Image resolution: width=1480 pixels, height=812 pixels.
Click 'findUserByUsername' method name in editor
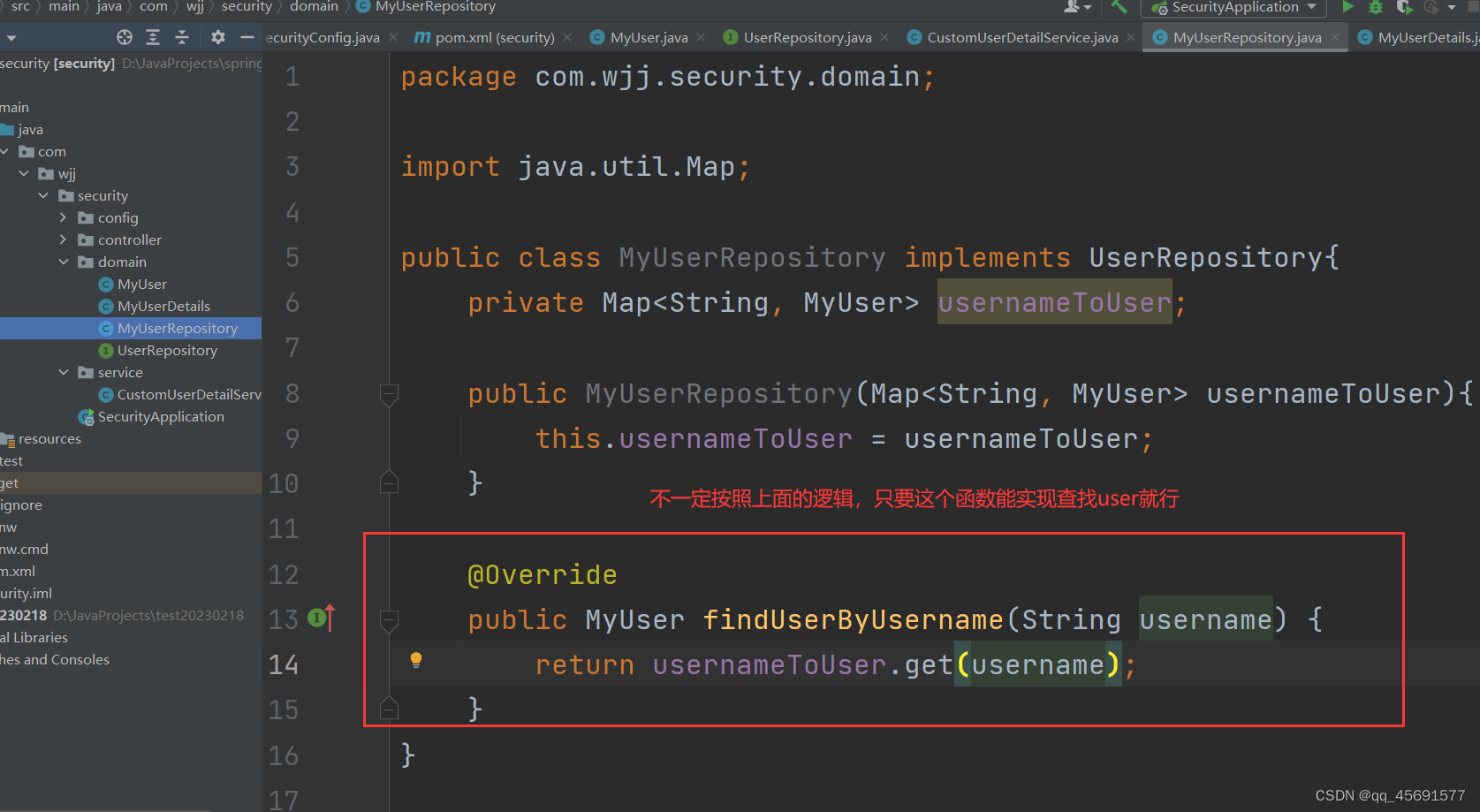[x=854, y=619]
